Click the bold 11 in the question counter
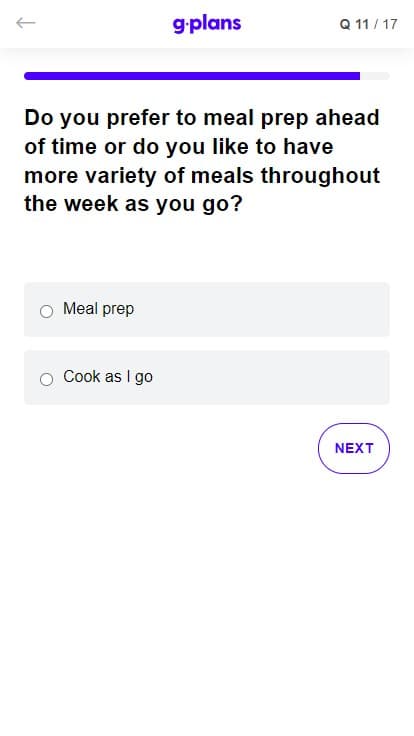 (x=362, y=24)
